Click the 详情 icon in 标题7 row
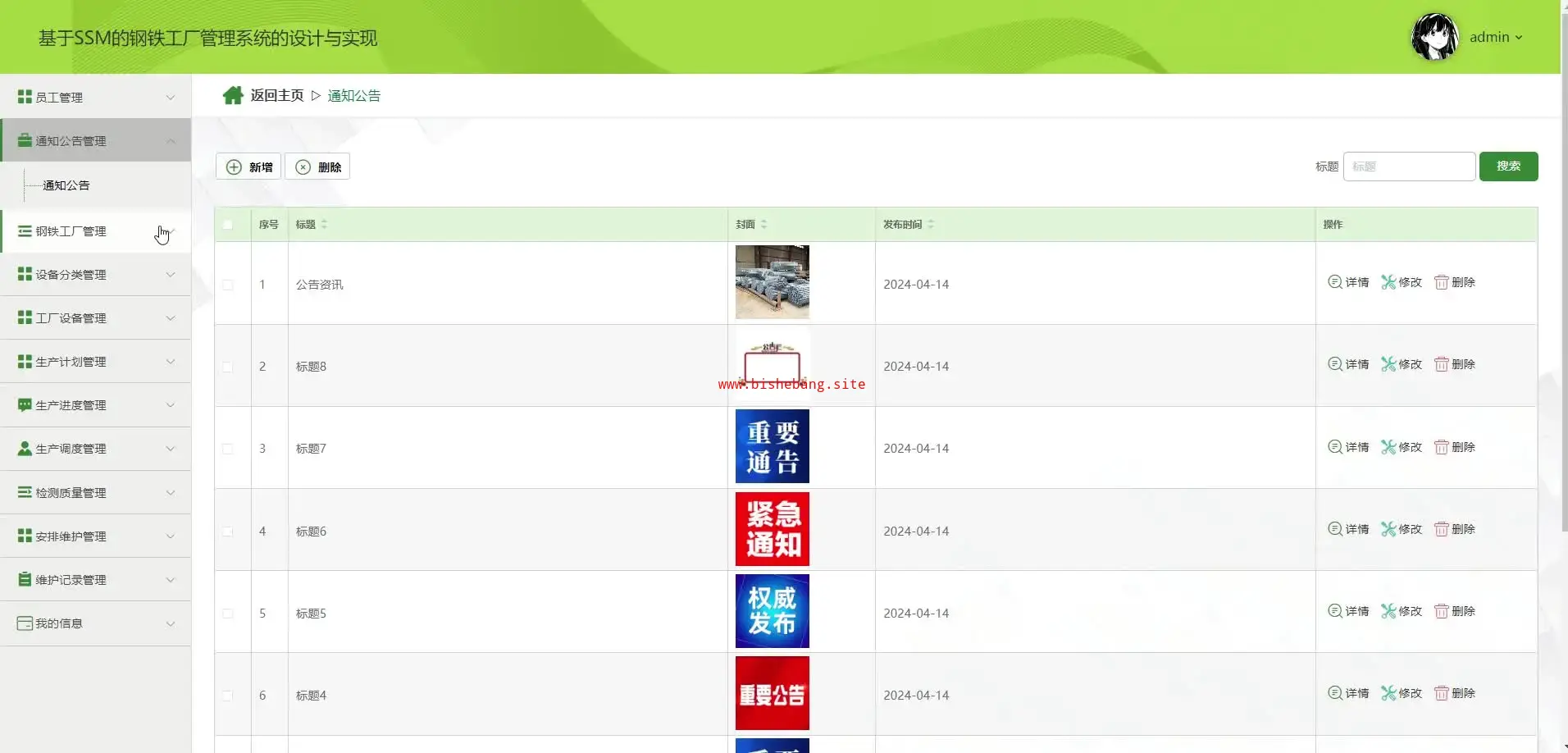The width and height of the screenshot is (1568, 753). [1335, 447]
